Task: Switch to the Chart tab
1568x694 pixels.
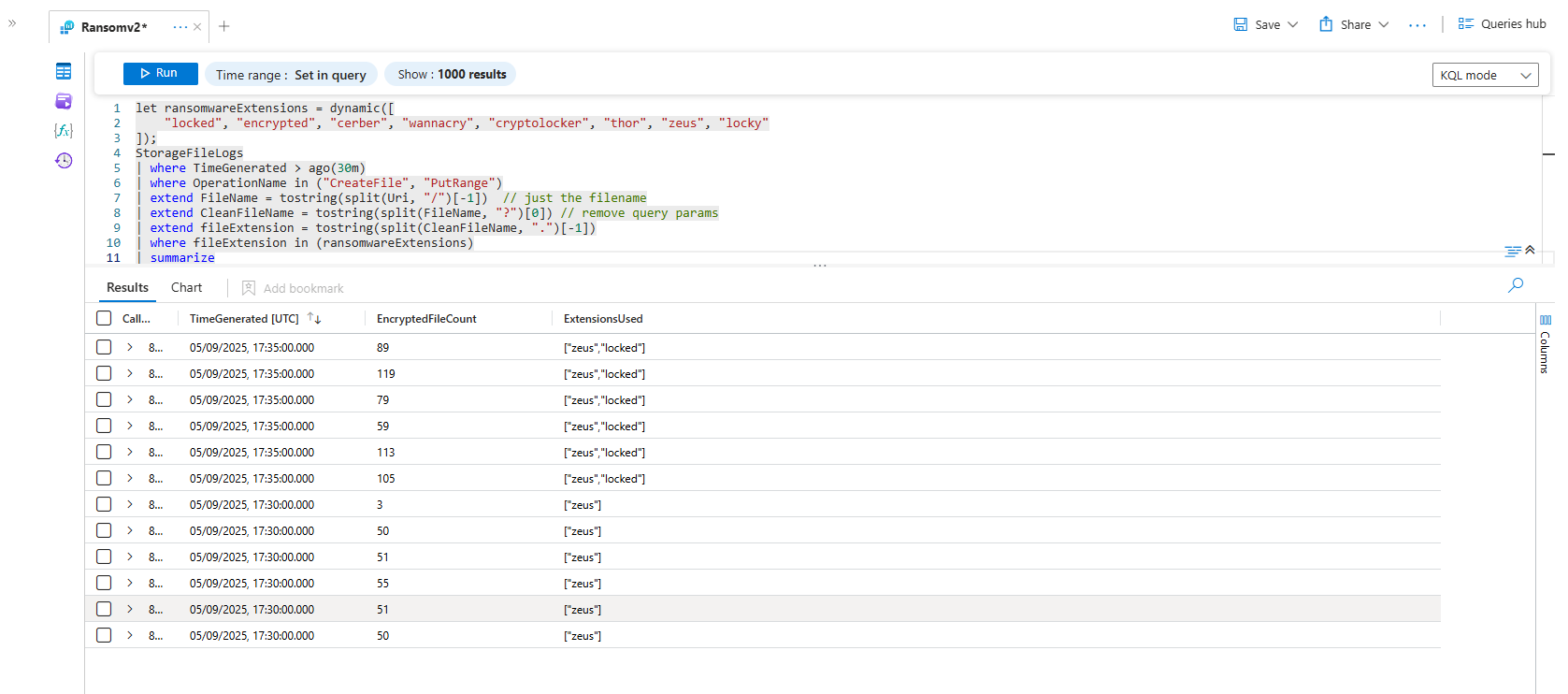Action: click(186, 287)
